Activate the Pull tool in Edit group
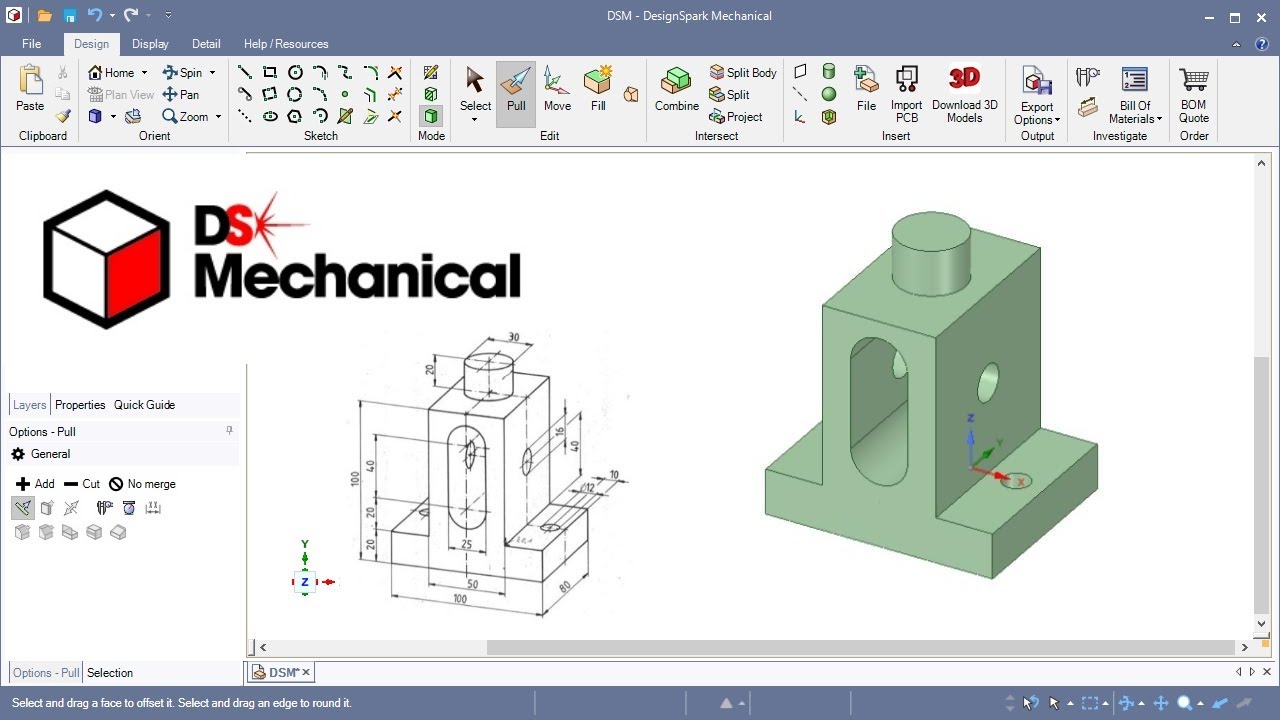 [516, 92]
